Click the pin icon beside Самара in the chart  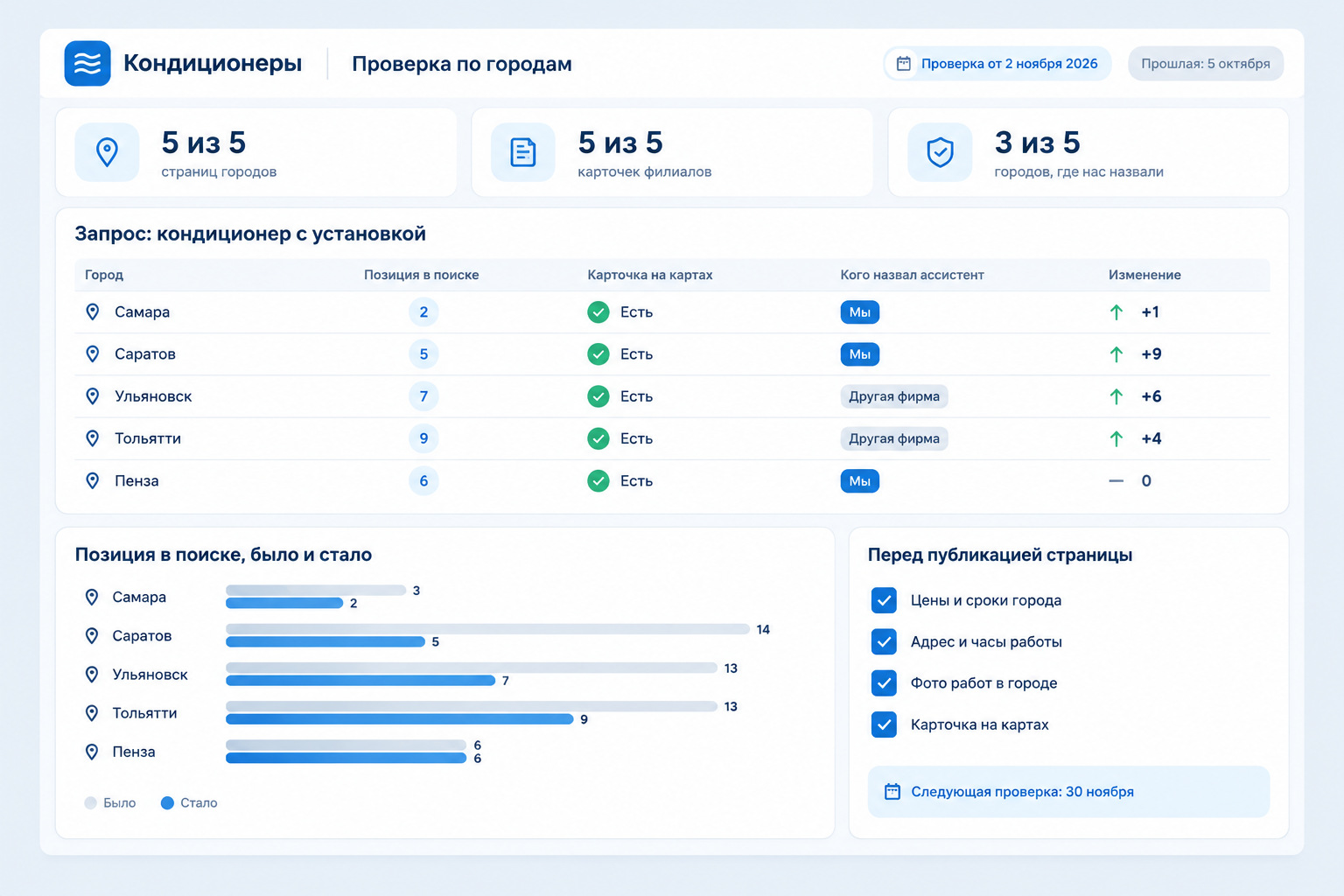(x=92, y=597)
